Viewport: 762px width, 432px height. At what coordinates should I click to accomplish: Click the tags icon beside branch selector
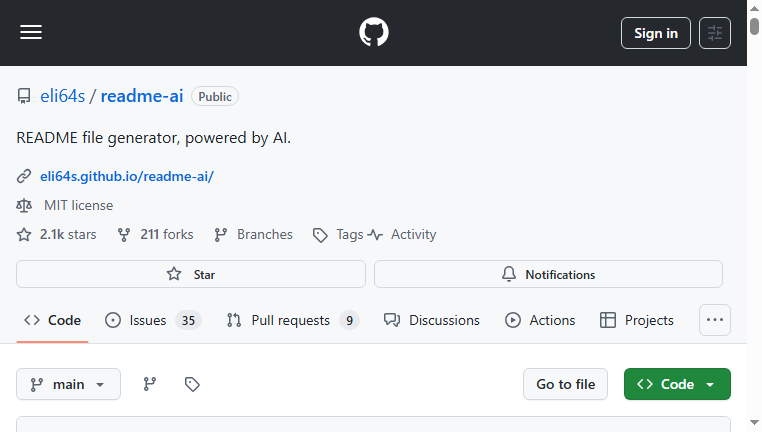pos(192,384)
